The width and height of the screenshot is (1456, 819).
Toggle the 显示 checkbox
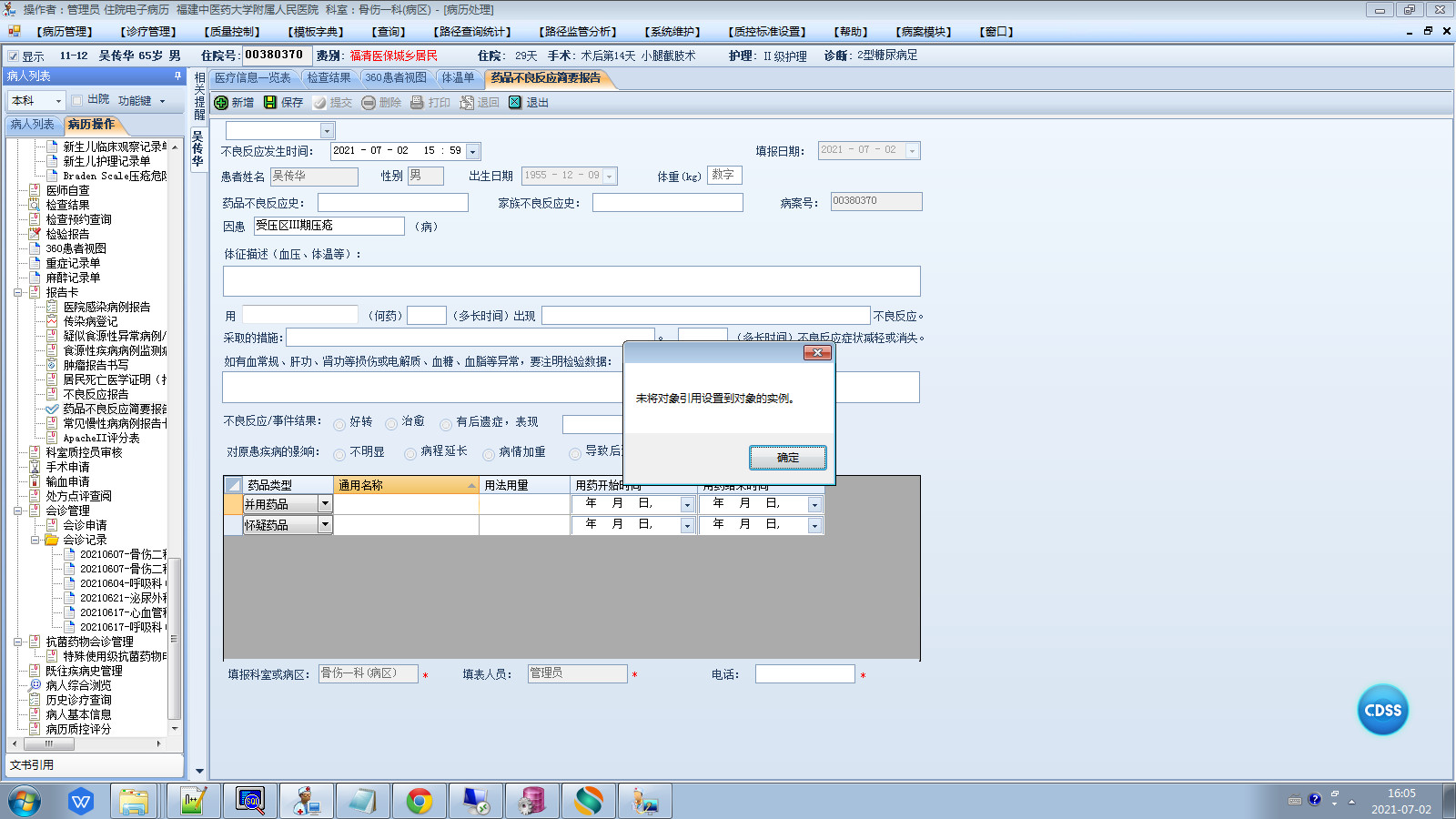(14, 56)
